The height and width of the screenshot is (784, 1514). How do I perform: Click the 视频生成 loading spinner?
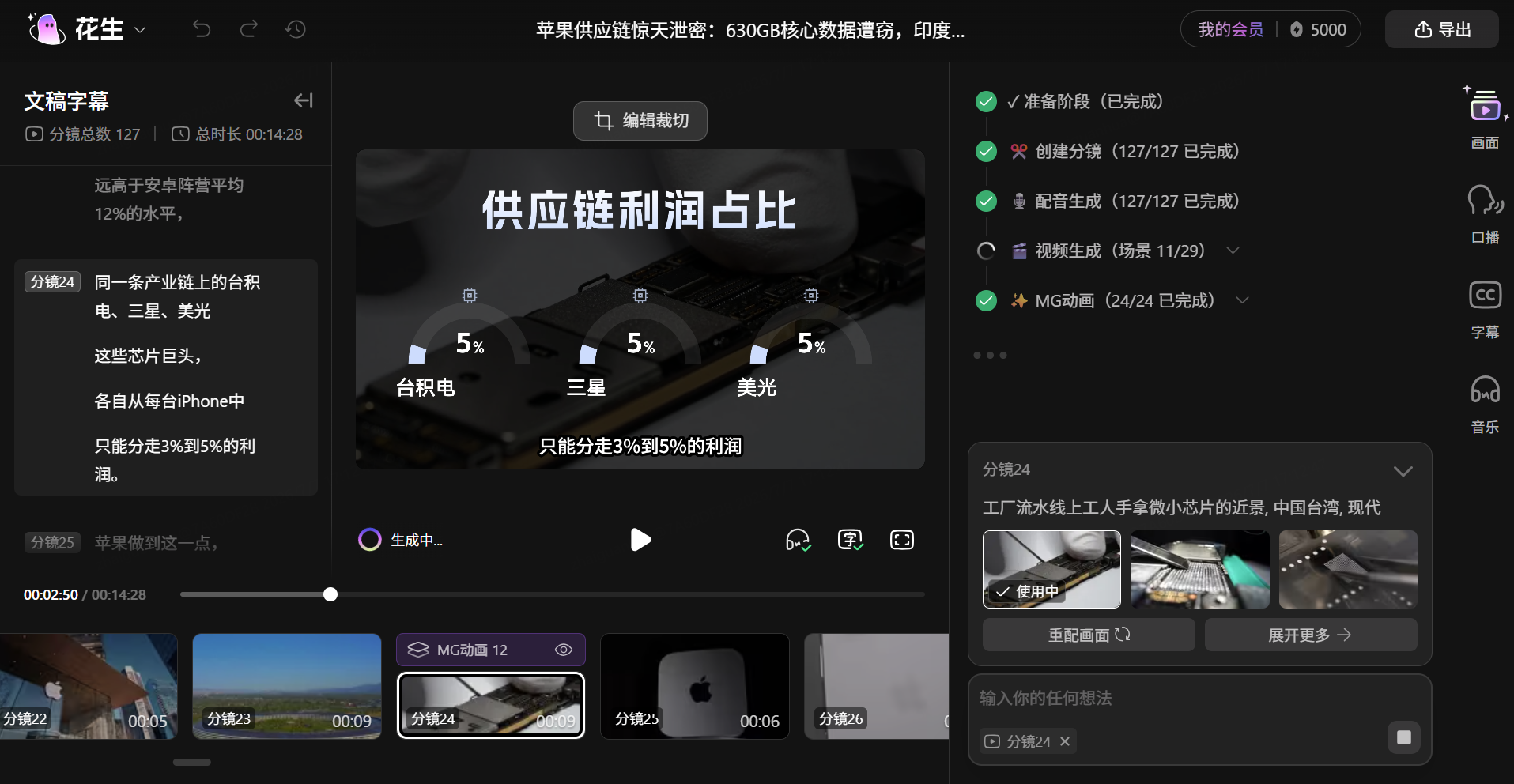point(986,251)
